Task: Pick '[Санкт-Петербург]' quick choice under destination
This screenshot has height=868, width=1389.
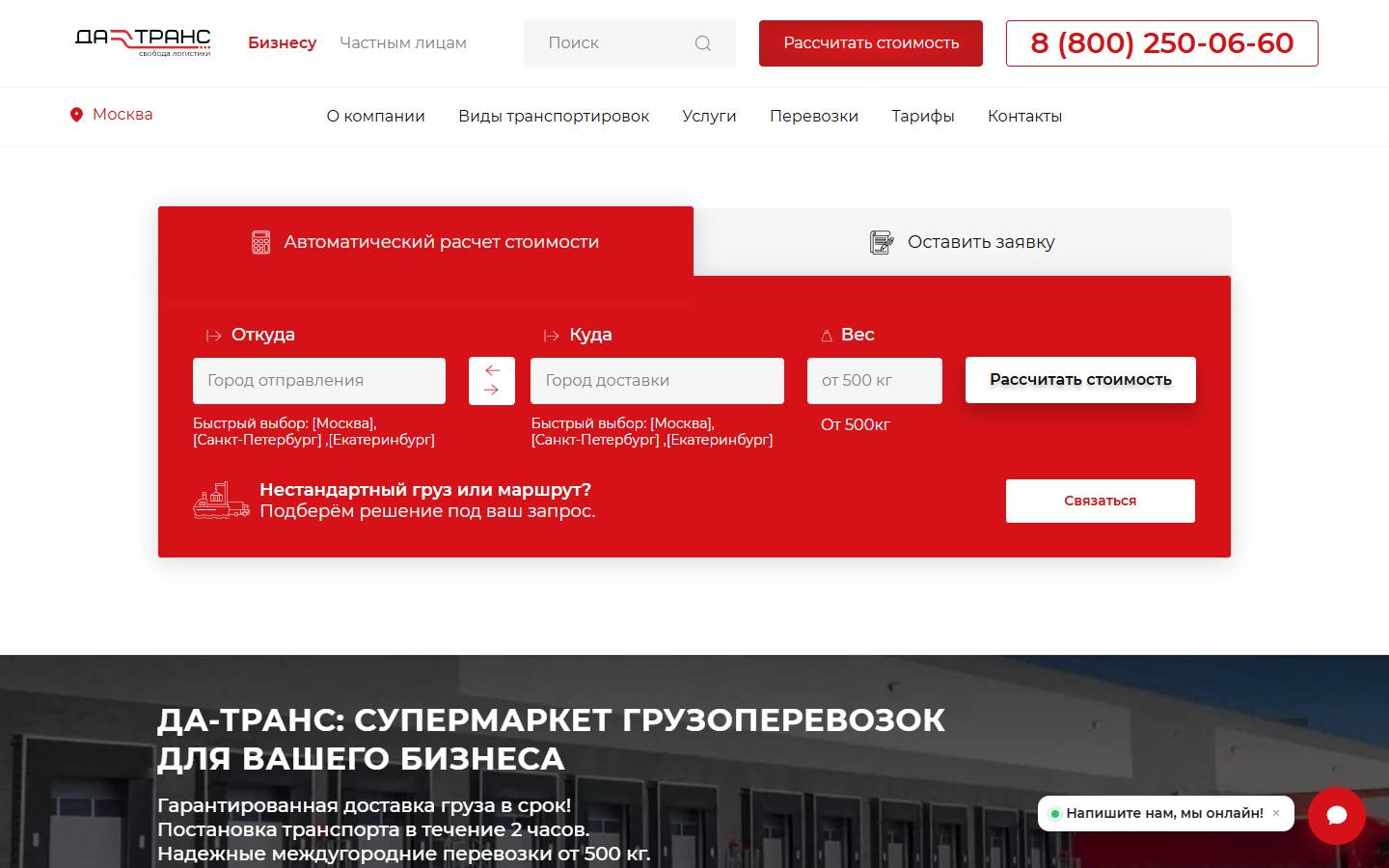Action: pyautogui.click(x=595, y=440)
